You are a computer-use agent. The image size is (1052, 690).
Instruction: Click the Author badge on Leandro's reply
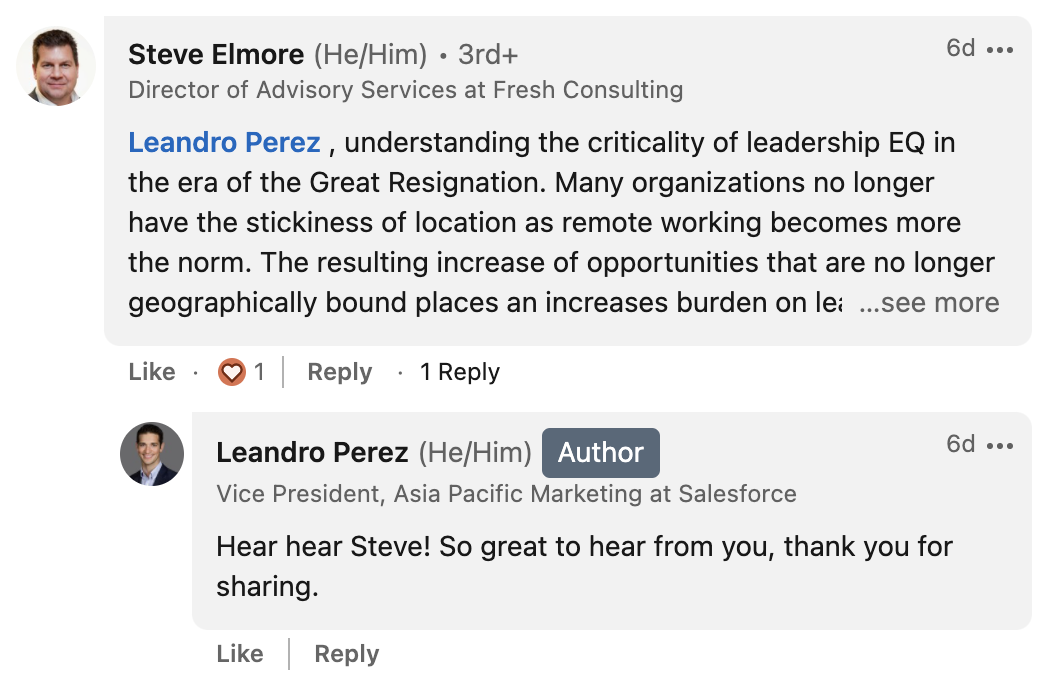(600, 452)
